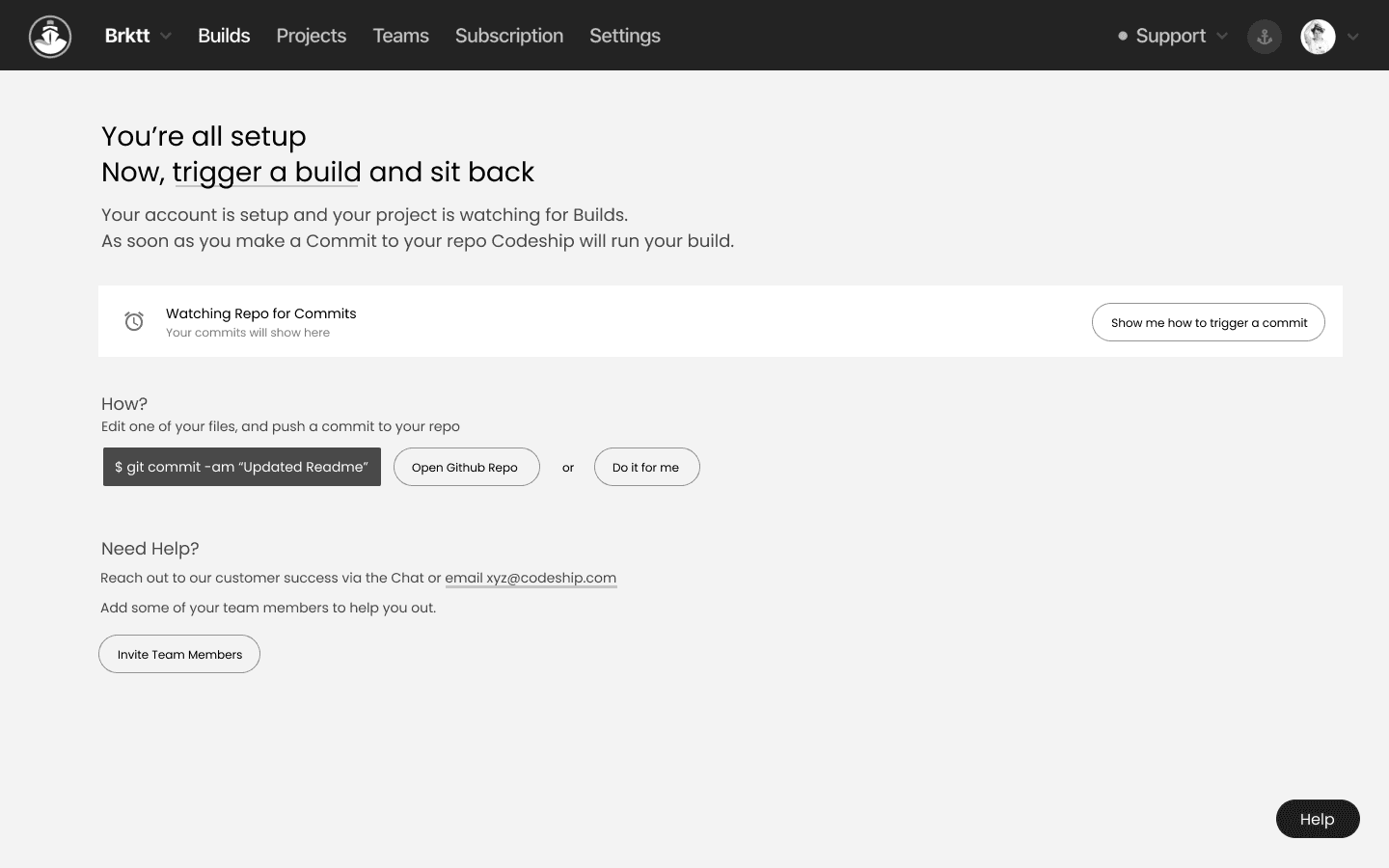Click 'Your commits will show here' text
Screen dimensions: 1389x868
(248, 333)
